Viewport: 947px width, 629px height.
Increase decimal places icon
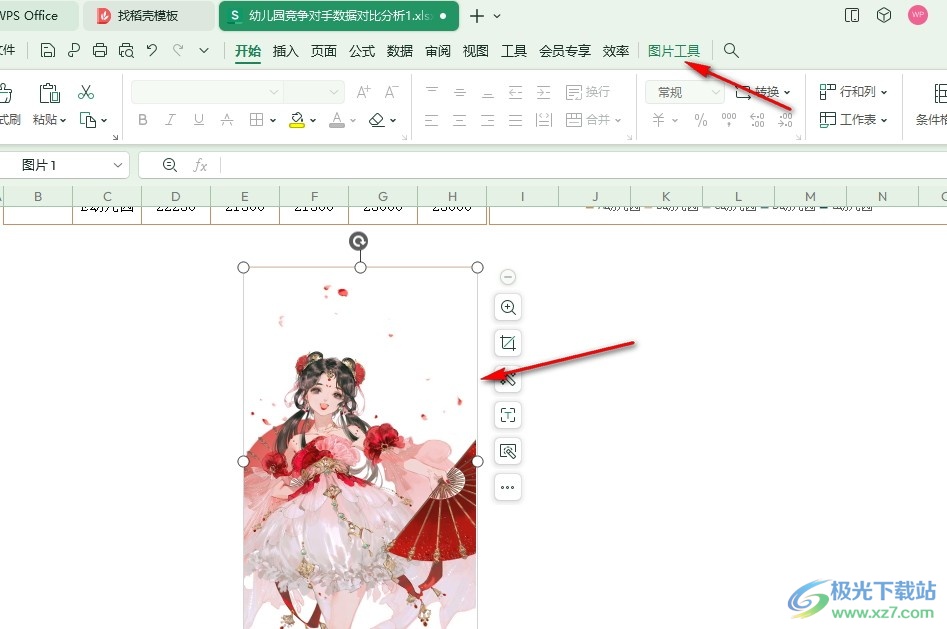pos(757,120)
